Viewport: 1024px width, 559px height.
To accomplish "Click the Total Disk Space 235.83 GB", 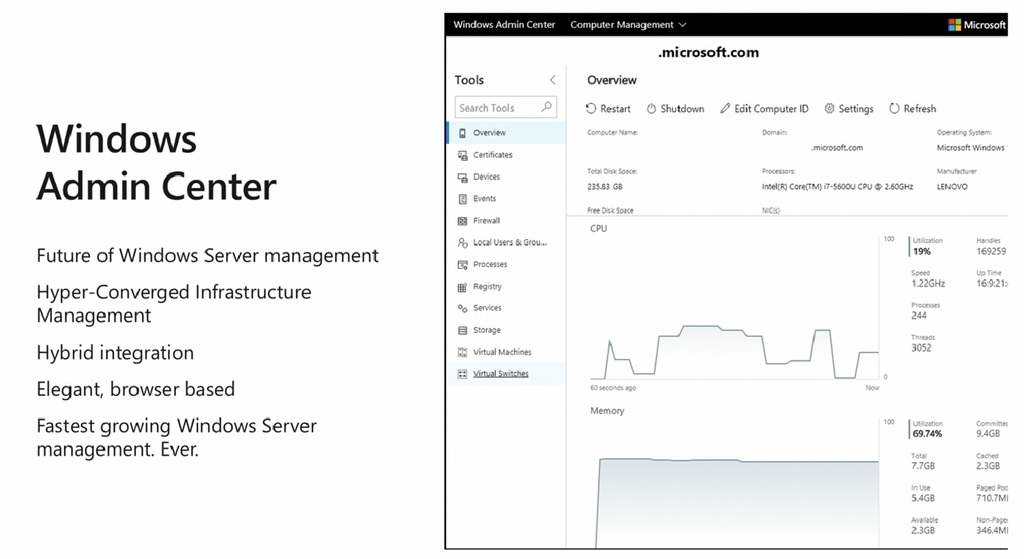I will click(x=605, y=187).
